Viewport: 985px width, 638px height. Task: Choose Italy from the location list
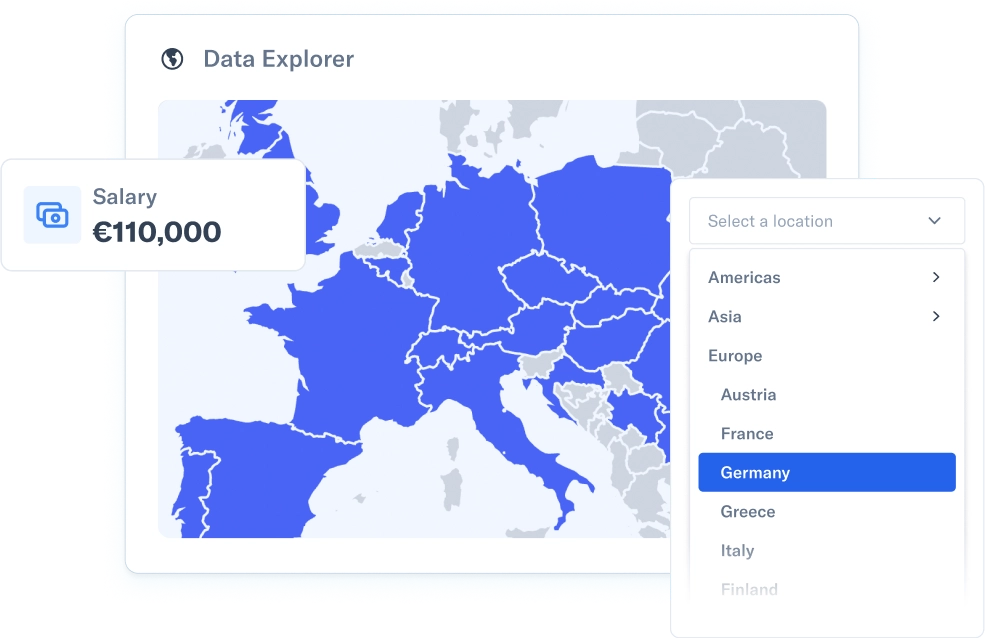click(737, 551)
